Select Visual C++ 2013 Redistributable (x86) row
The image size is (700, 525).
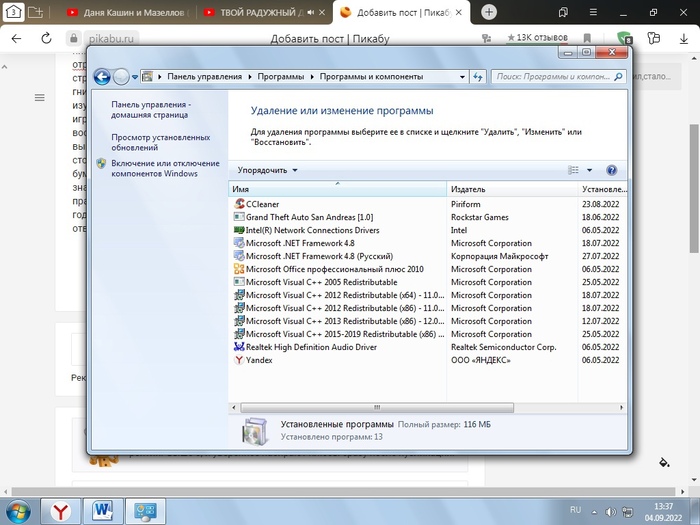(x=428, y=321)
